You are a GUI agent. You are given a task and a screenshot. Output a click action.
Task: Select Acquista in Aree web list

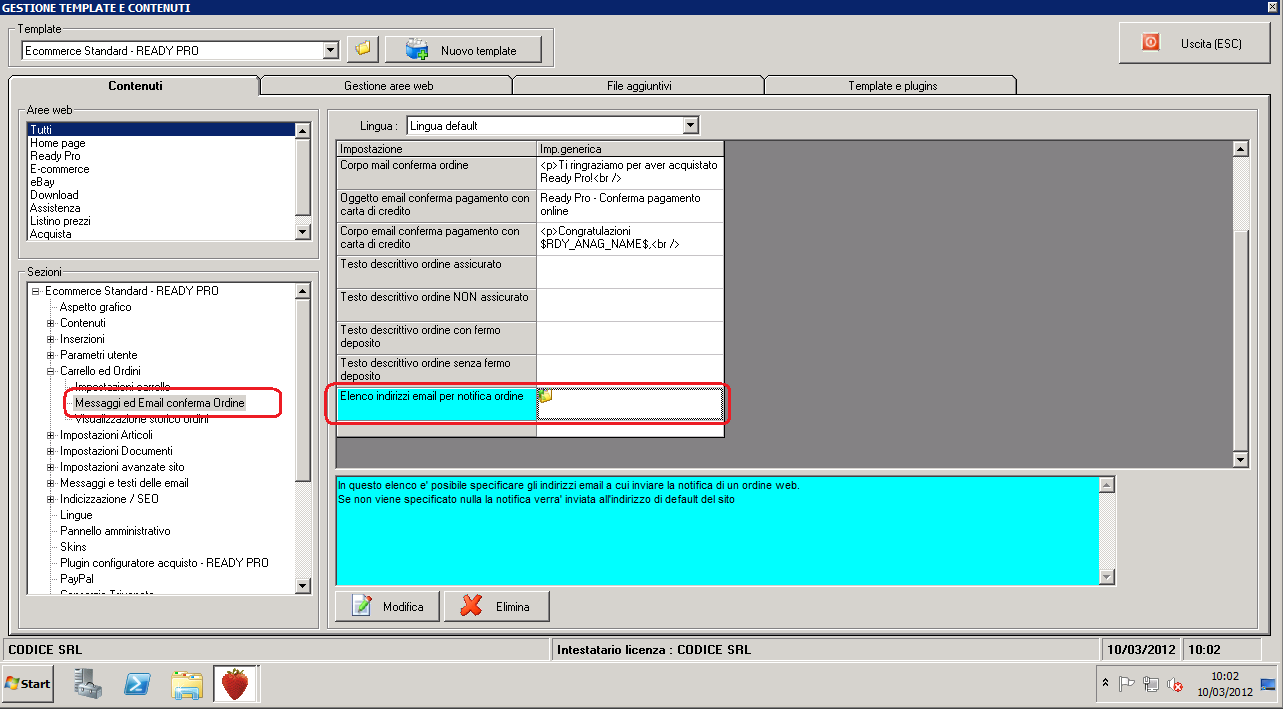(161, 234)
